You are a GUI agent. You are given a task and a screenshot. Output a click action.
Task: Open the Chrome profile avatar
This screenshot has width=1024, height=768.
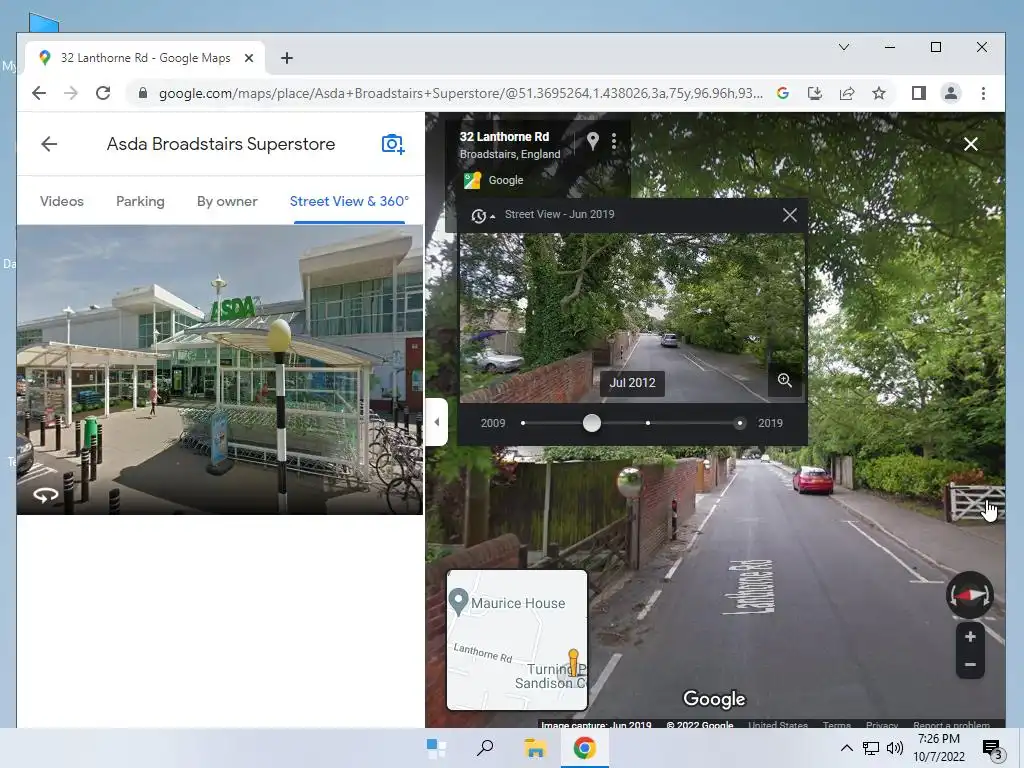[x=951, y=93]
